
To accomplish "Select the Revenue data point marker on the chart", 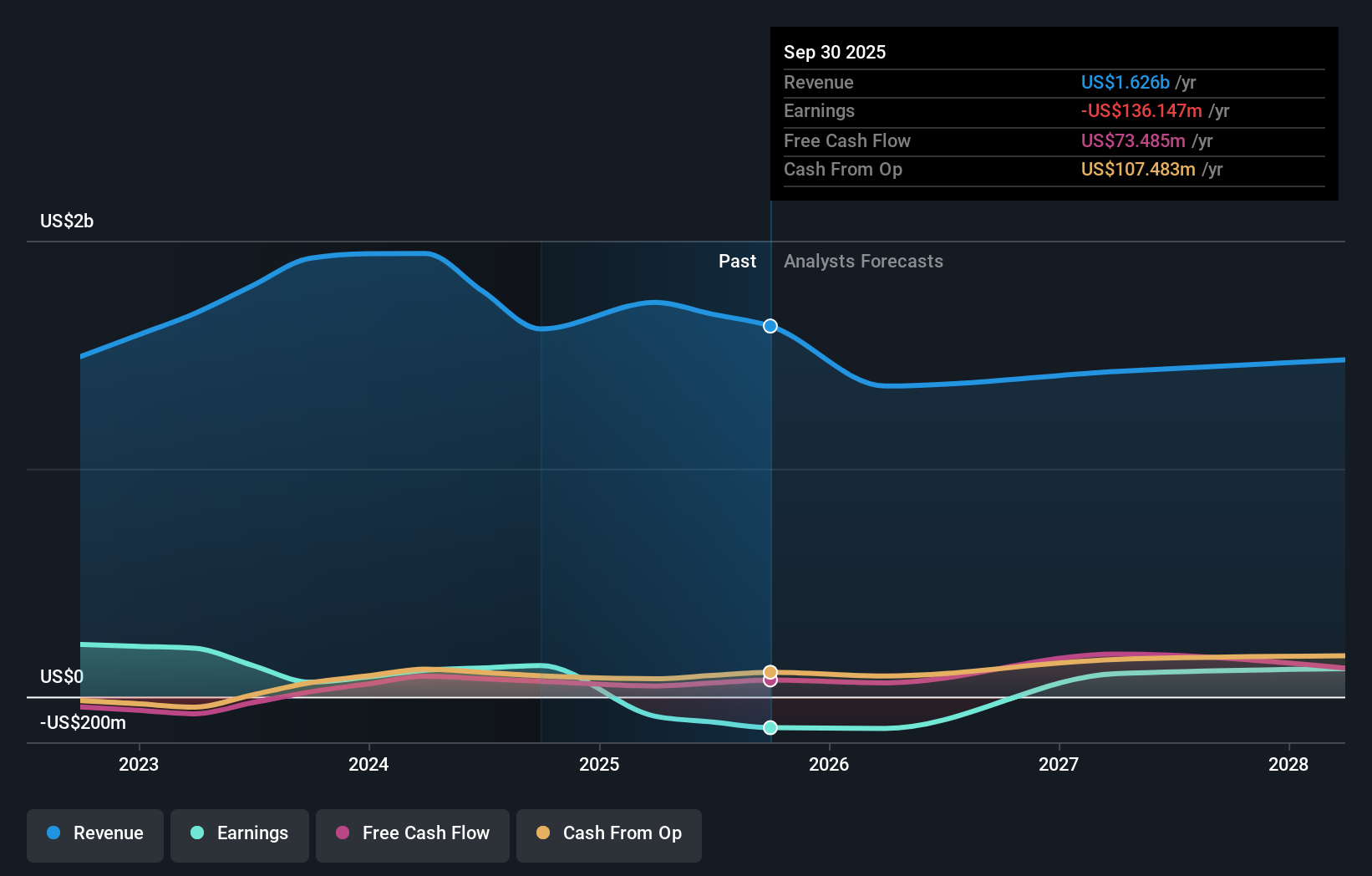I will point(770,326).
